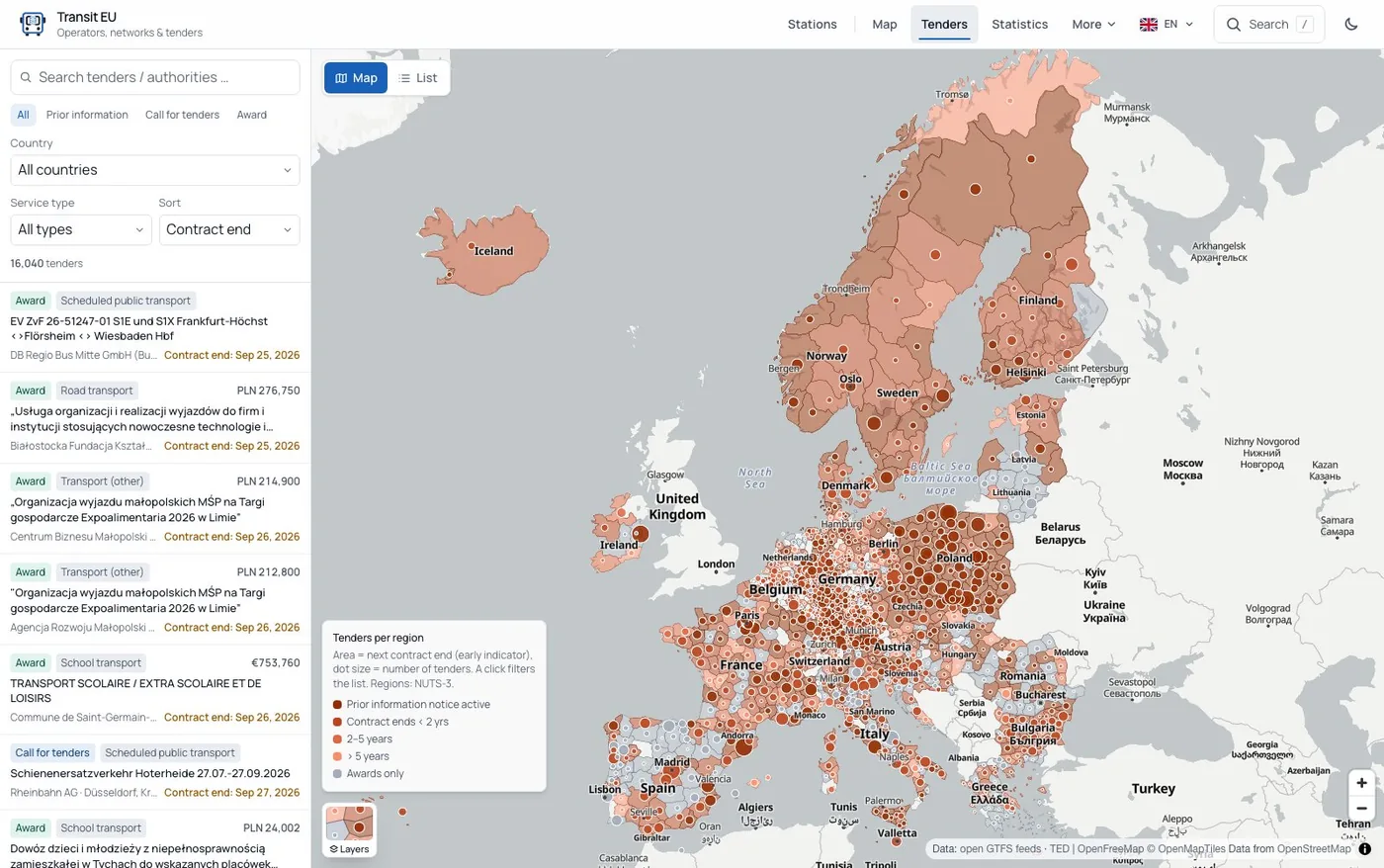The height and width of the screenshot is (868, 1384).
Task: Click the OpenStreetMap attribution link
Action: tap(1314, 848)
